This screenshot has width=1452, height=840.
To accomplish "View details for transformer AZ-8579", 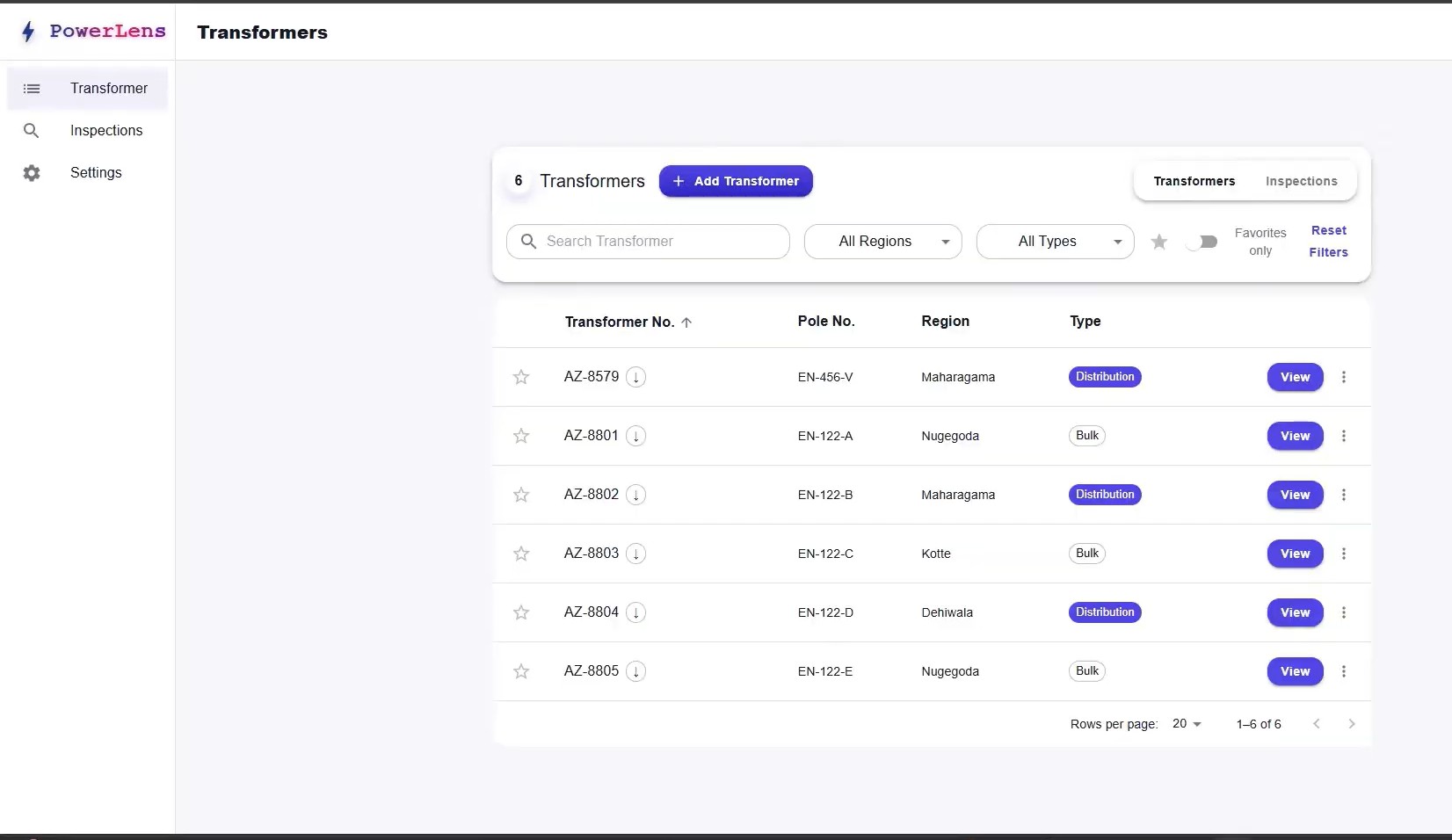I will click(x=1295, y=377).
